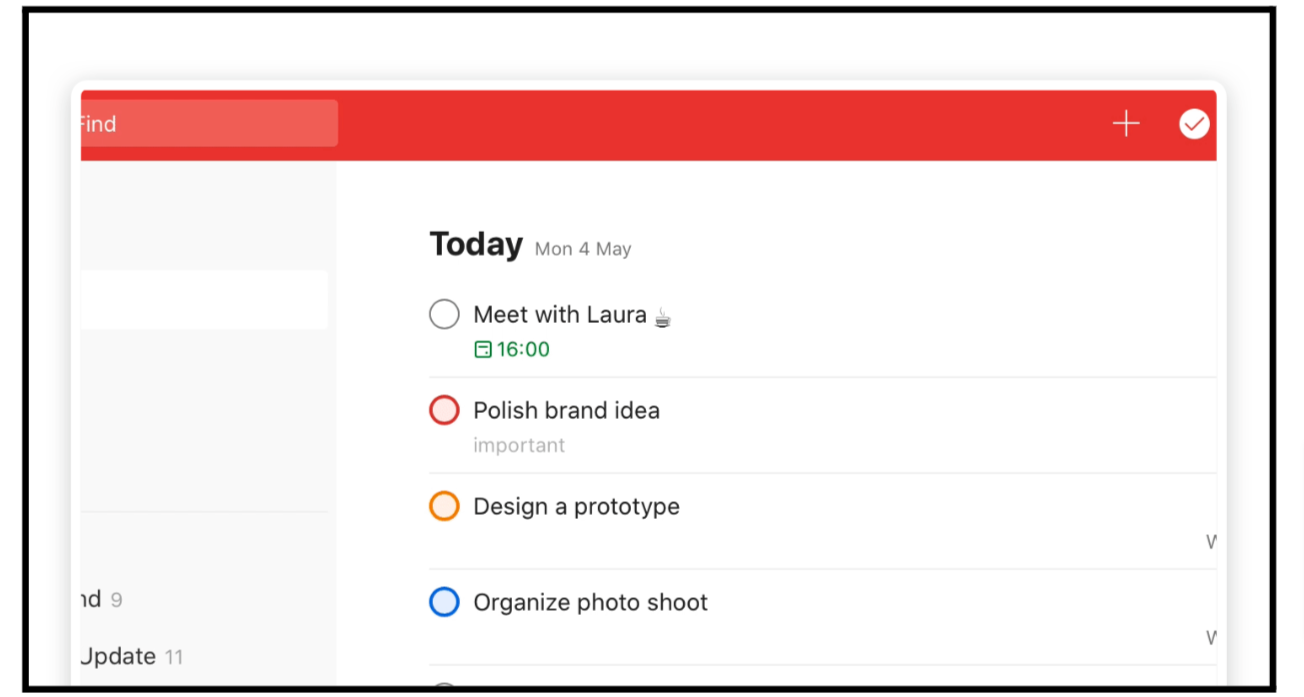
Task: Focus the Find search field
Action: point(208,124)
